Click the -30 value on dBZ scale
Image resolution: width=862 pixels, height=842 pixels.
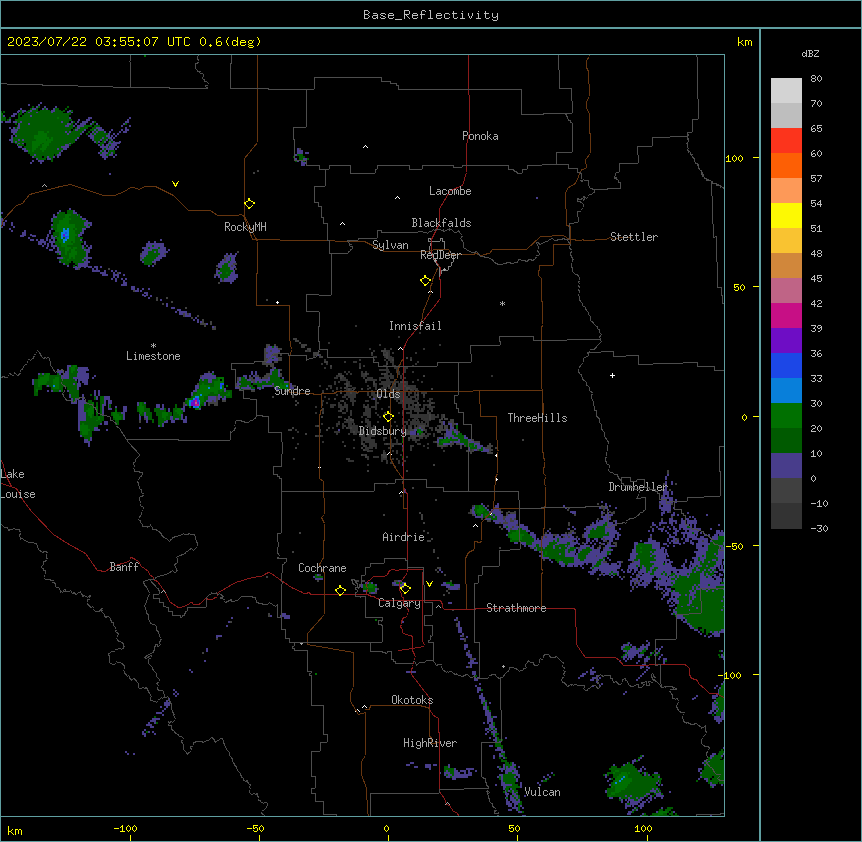(819, 528)
